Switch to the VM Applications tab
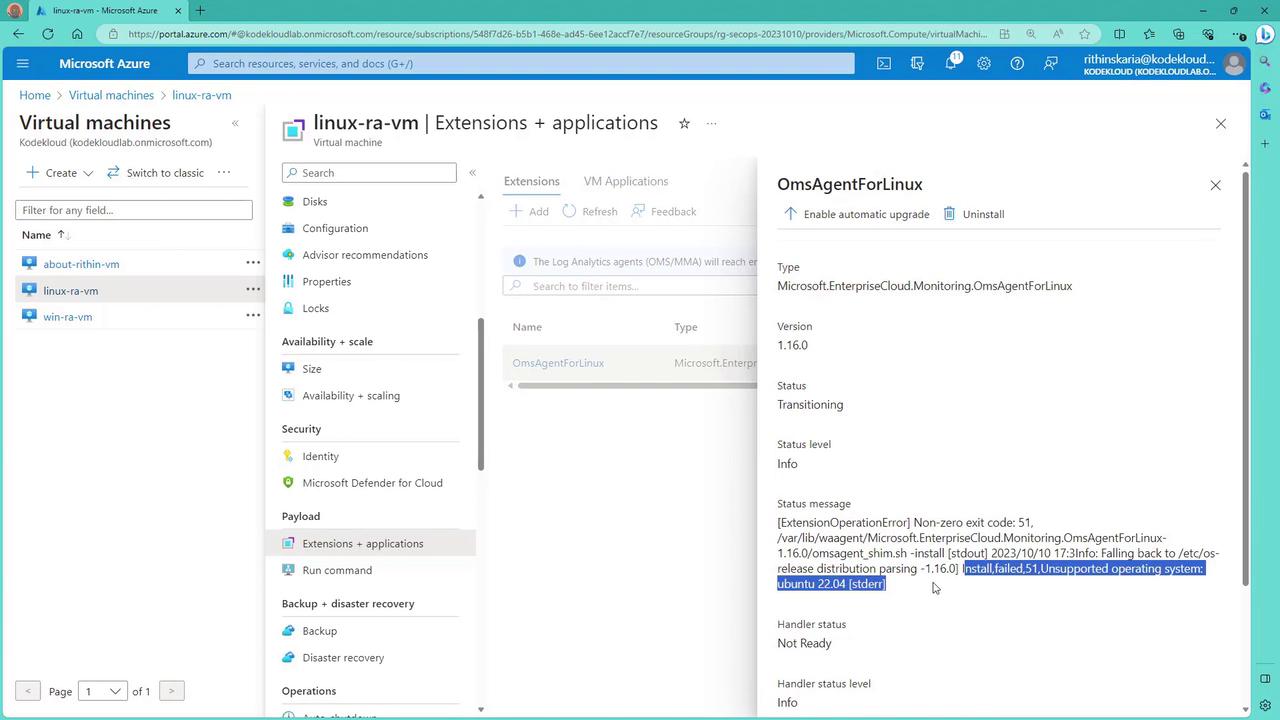The height and width of the screenshot is (720, 1280). tap(626, 181)
